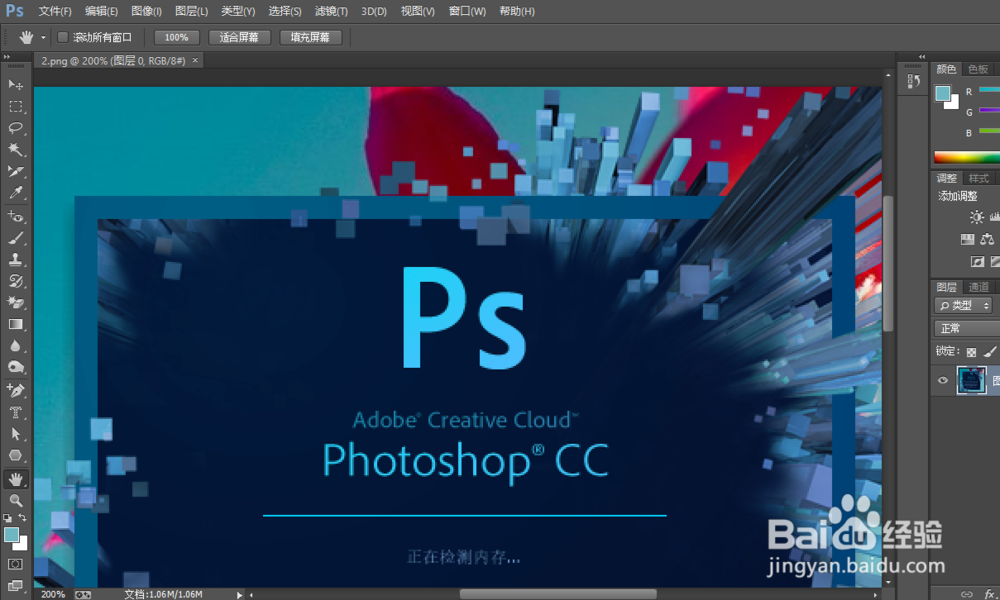The image size is (1000, 600).
Task: Select the Blur droplet tool
Action: 16,346
